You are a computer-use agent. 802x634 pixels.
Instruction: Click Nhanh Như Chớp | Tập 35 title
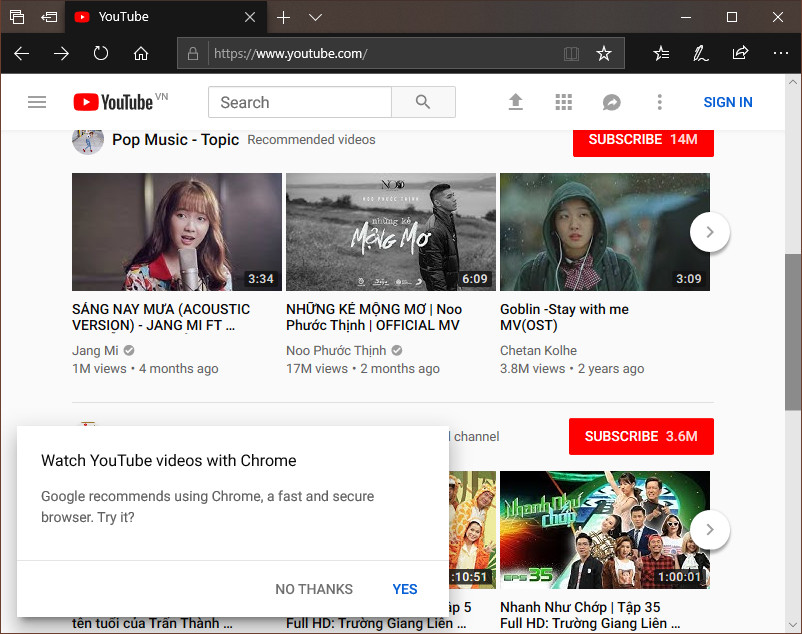[x=590, y=615]
